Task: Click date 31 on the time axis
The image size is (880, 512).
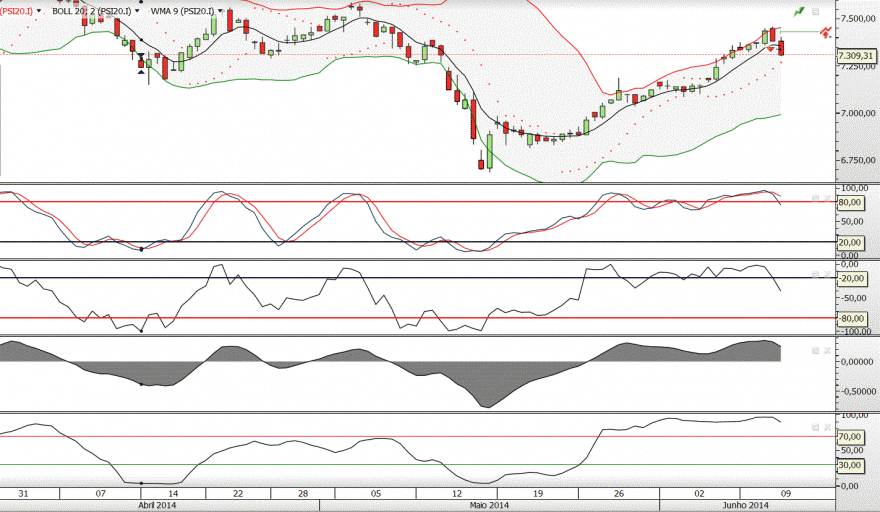Action: (x=23, y=493)
